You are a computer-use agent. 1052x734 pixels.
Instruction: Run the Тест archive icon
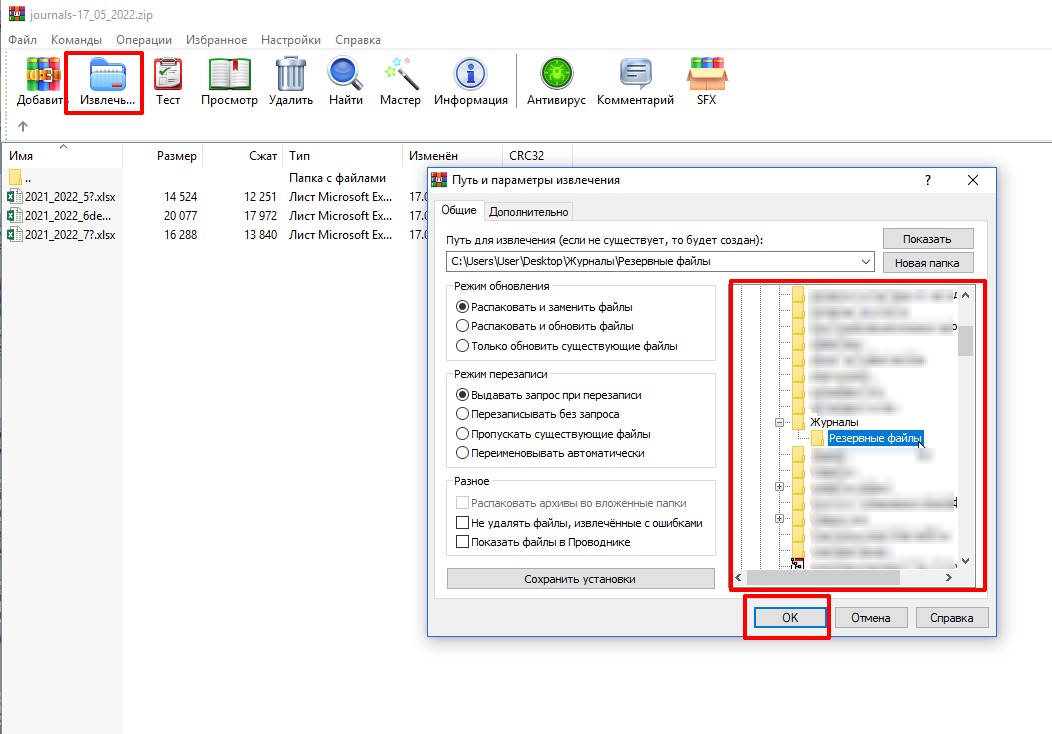[x=168, y=74]
